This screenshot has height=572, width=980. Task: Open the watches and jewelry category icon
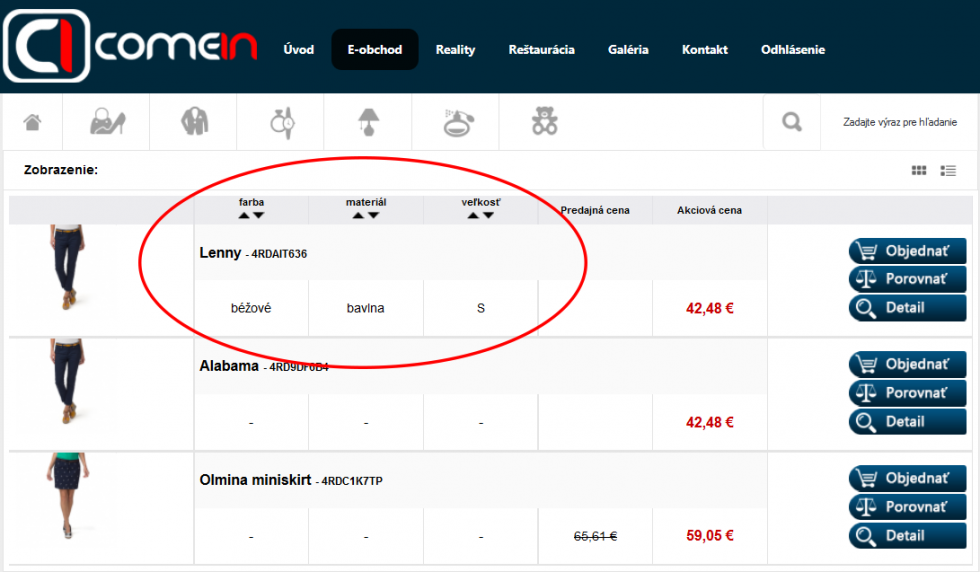point(282,123)
